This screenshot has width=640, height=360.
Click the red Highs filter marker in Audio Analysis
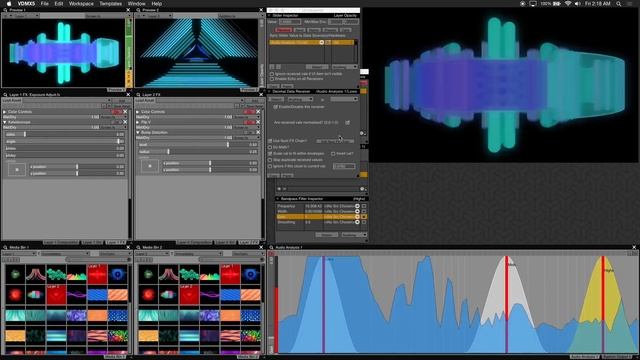pos(603,304)
